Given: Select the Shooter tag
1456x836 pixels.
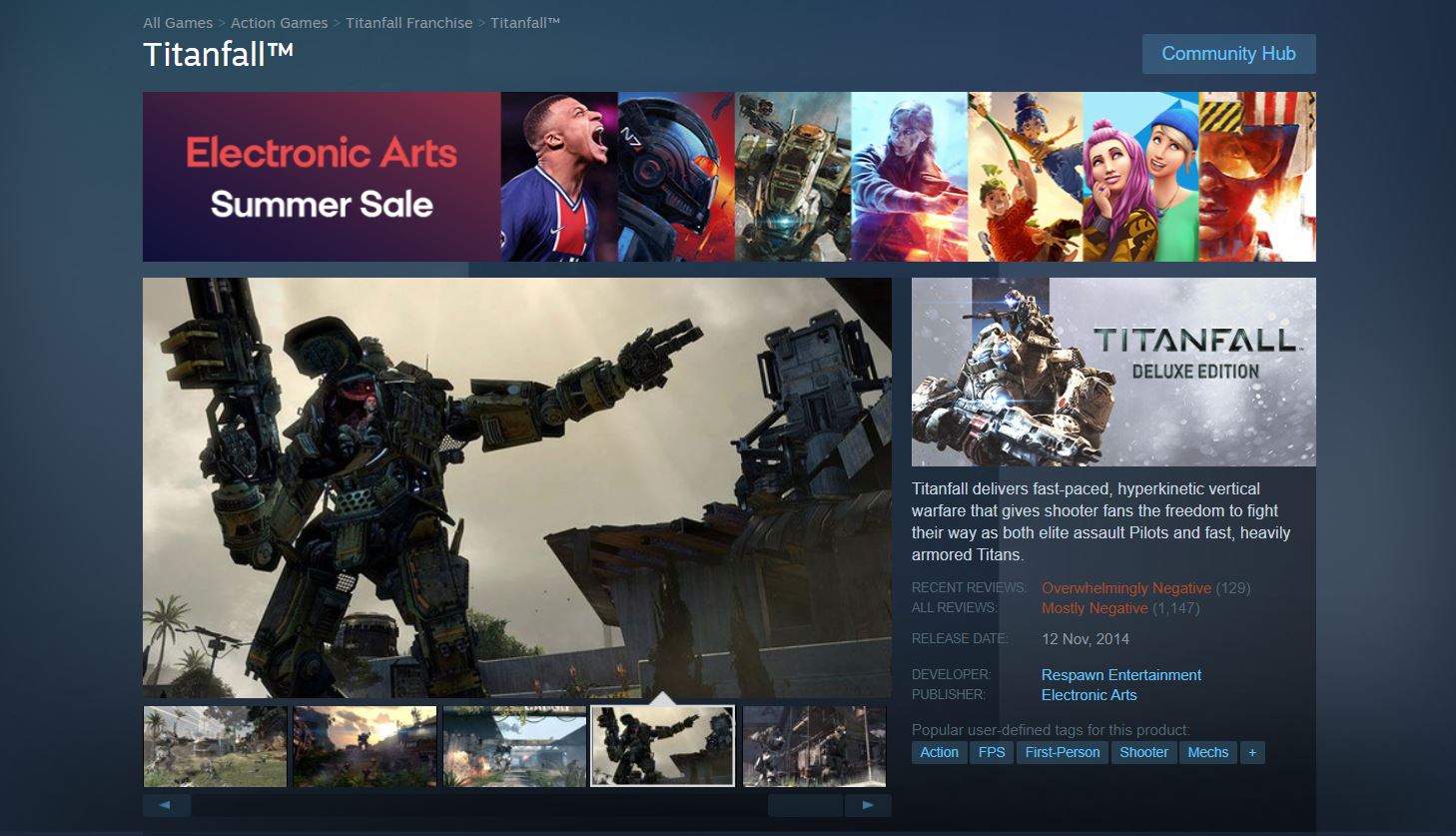Looking at the screenshot, I should click(1143, 752).
